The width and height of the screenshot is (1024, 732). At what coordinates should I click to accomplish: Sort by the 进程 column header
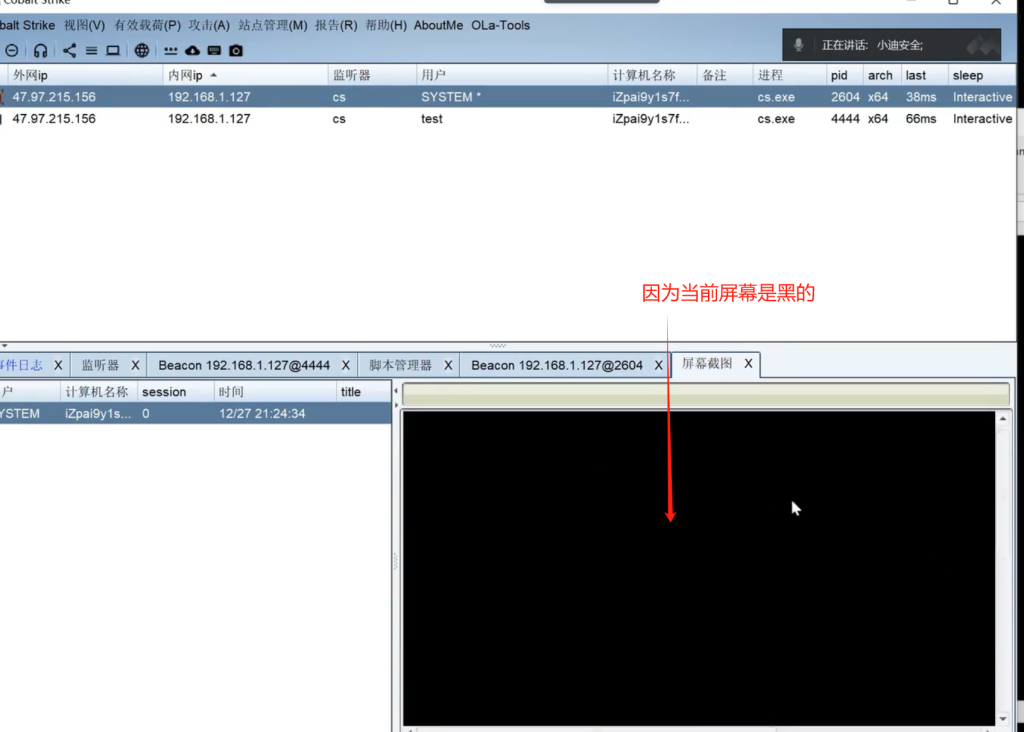(x=790, y=75)
